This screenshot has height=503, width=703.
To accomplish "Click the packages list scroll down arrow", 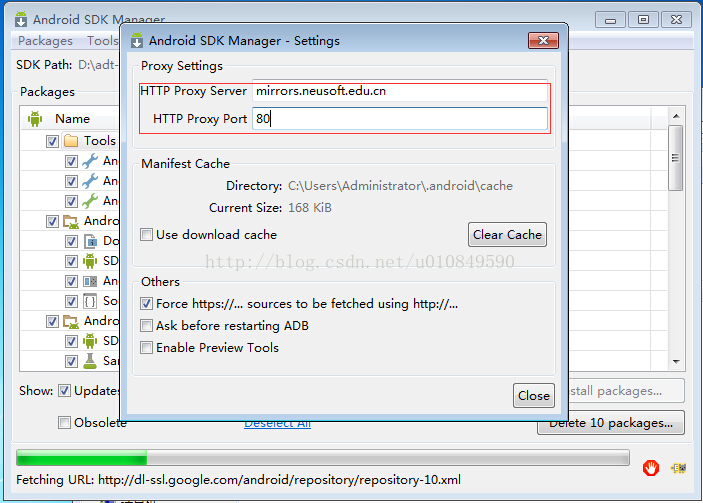I will pos(676,361).
